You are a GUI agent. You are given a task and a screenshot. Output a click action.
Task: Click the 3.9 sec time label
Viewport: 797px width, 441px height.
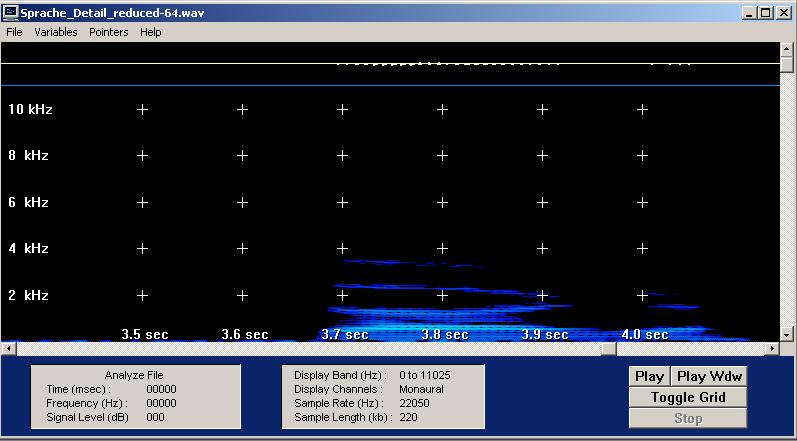pyautogui.click(x=545, y=334)
